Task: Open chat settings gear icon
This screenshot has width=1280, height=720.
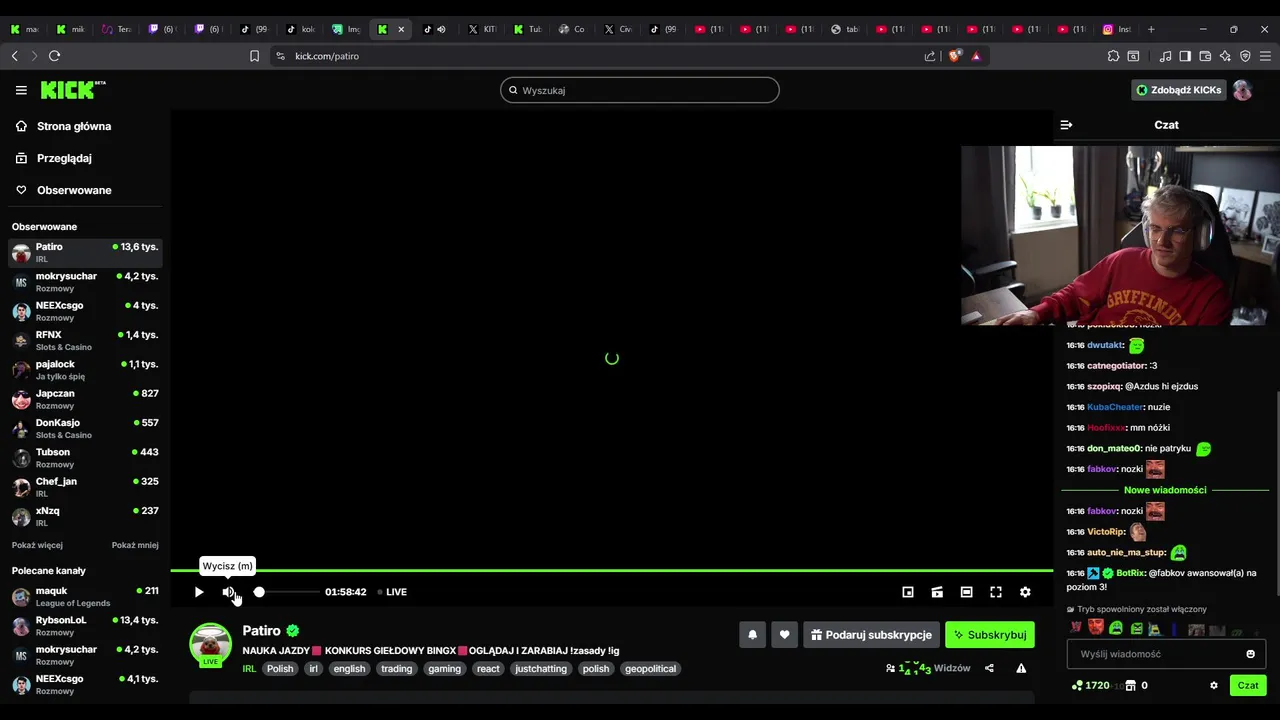Action: tap(1214, 686)
